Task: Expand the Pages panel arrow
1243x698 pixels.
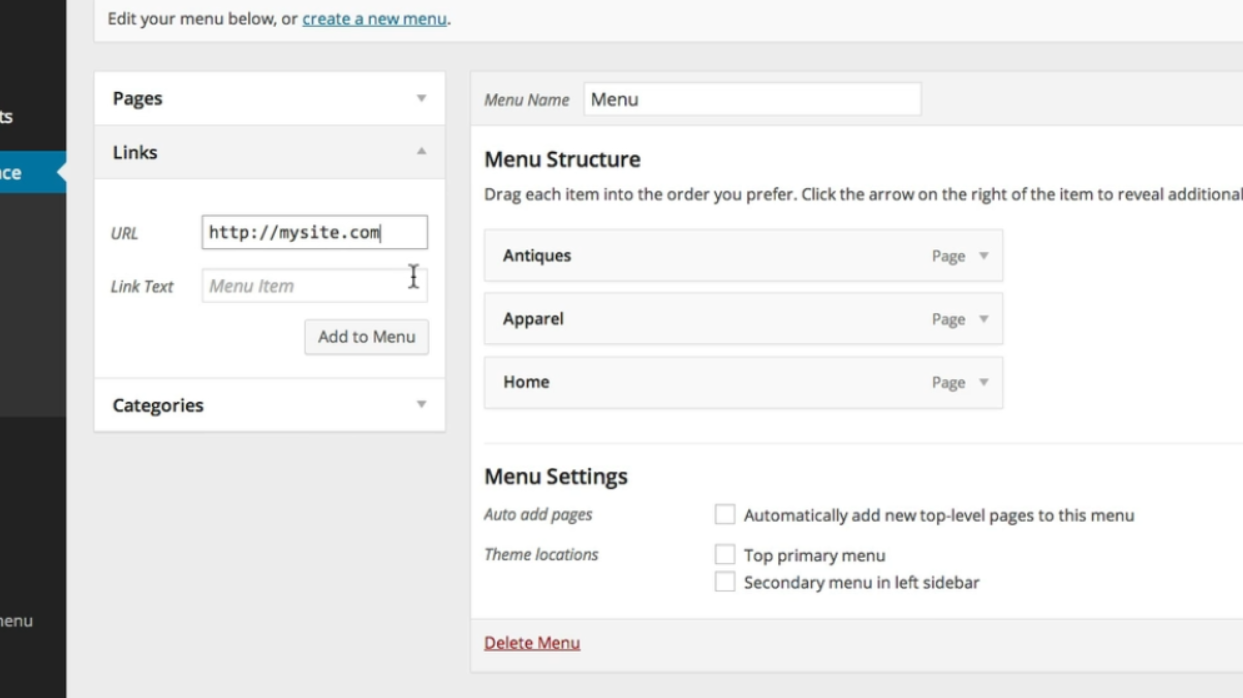Action: click(x=421, y=98)
